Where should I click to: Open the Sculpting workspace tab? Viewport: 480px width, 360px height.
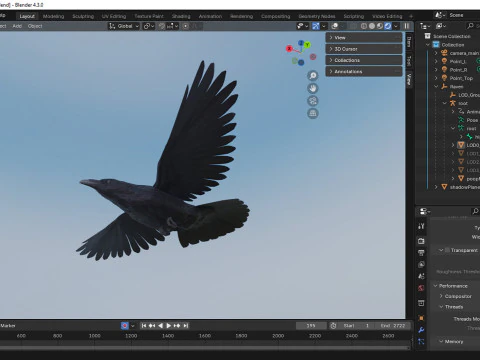[83, 16]
